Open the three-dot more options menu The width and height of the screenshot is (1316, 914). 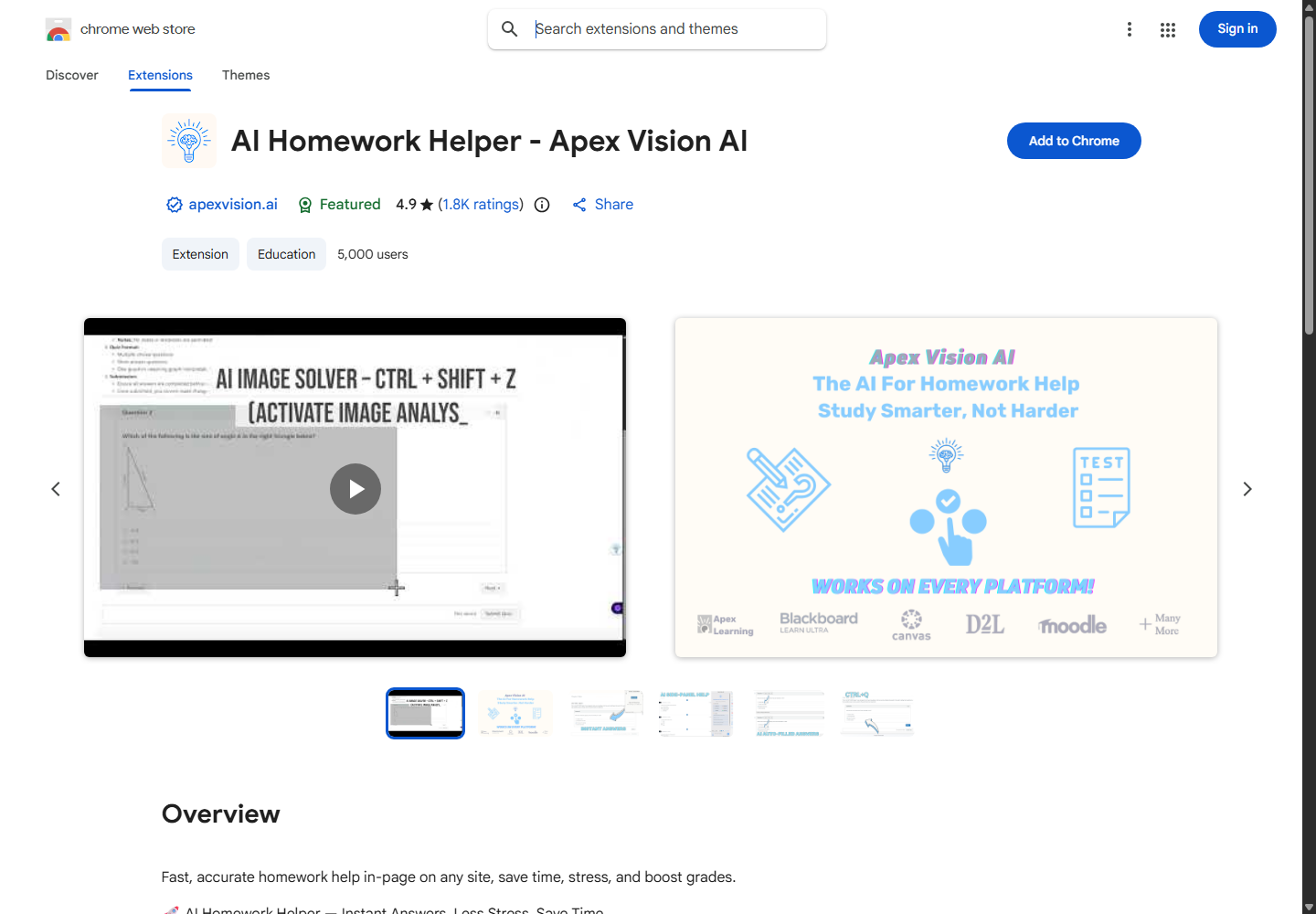(x=1130, y=29)
